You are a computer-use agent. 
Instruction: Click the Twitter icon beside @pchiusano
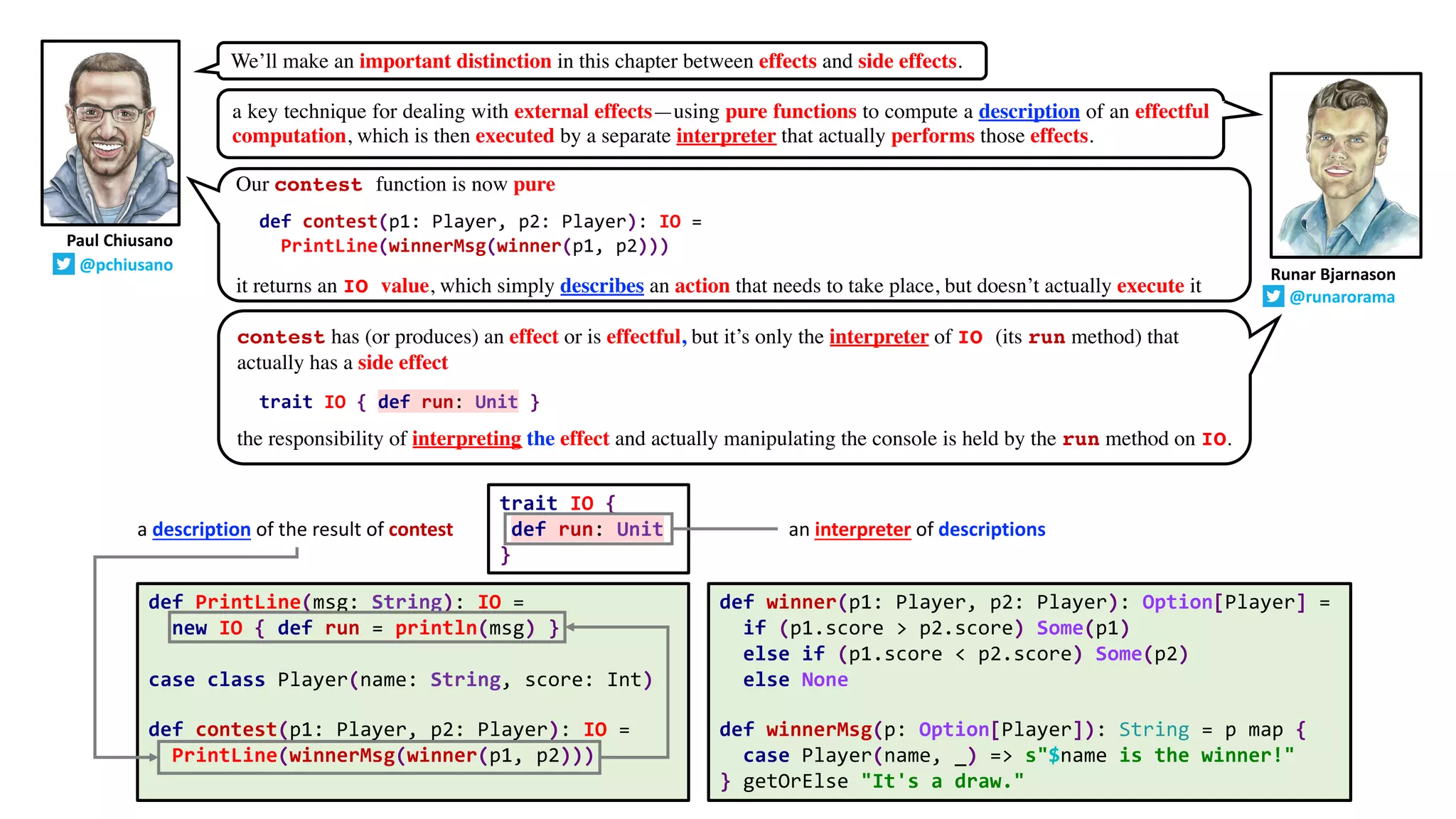63,264
